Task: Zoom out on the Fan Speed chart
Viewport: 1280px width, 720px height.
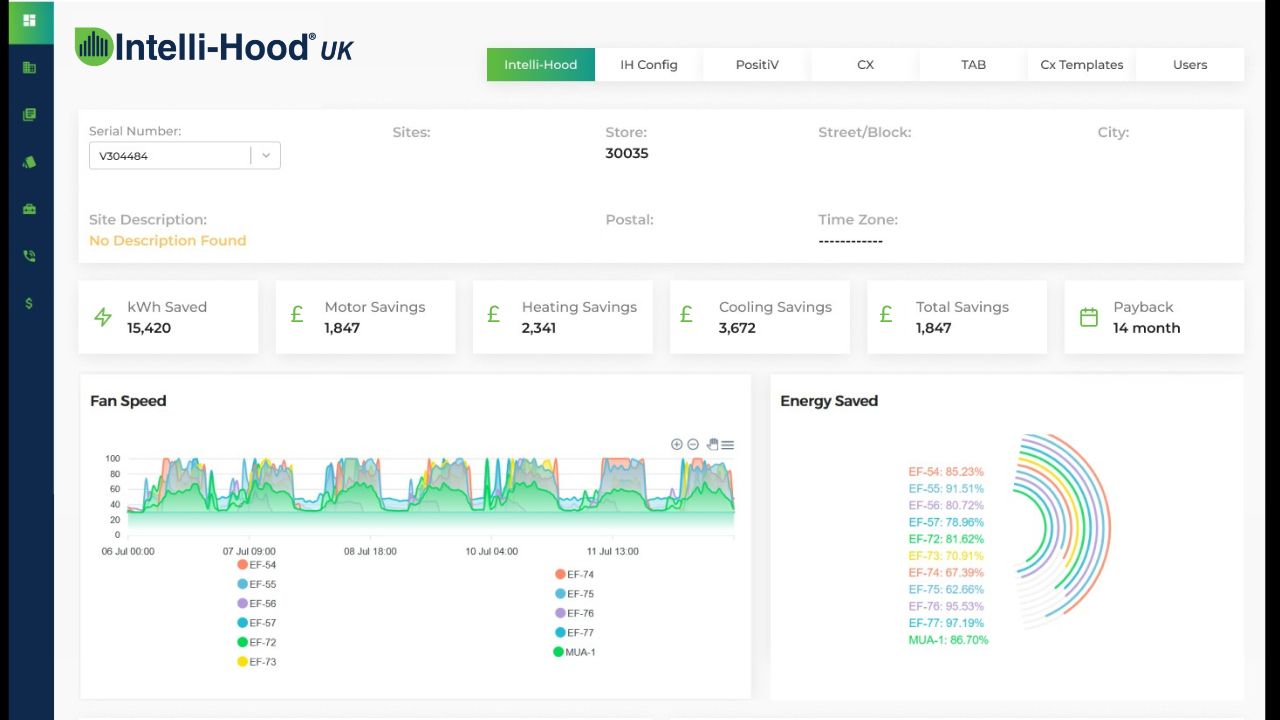Action: 693,445
